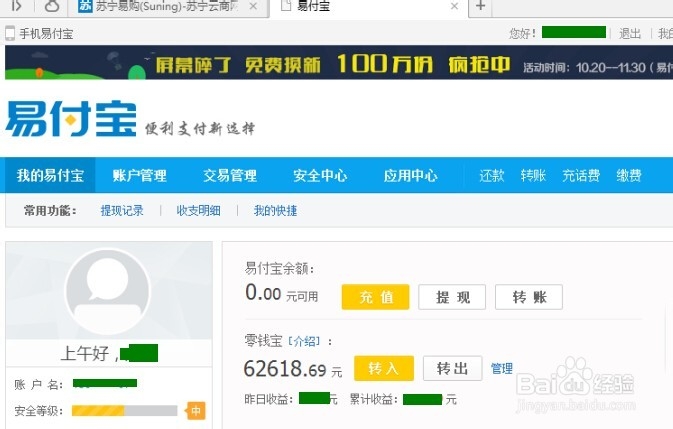Click the Suning tab favicon
The image size is (673, 429).
[85, 6]
